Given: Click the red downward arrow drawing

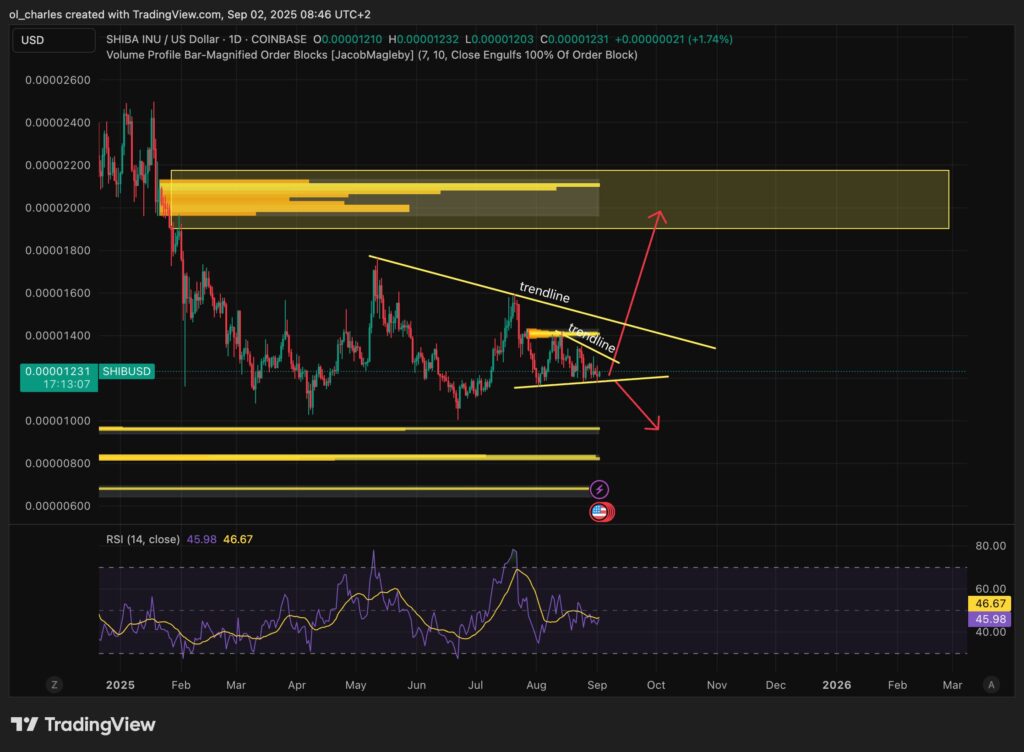Looking at the screenshot, I should pyautogui.click(x=637, y=405).
